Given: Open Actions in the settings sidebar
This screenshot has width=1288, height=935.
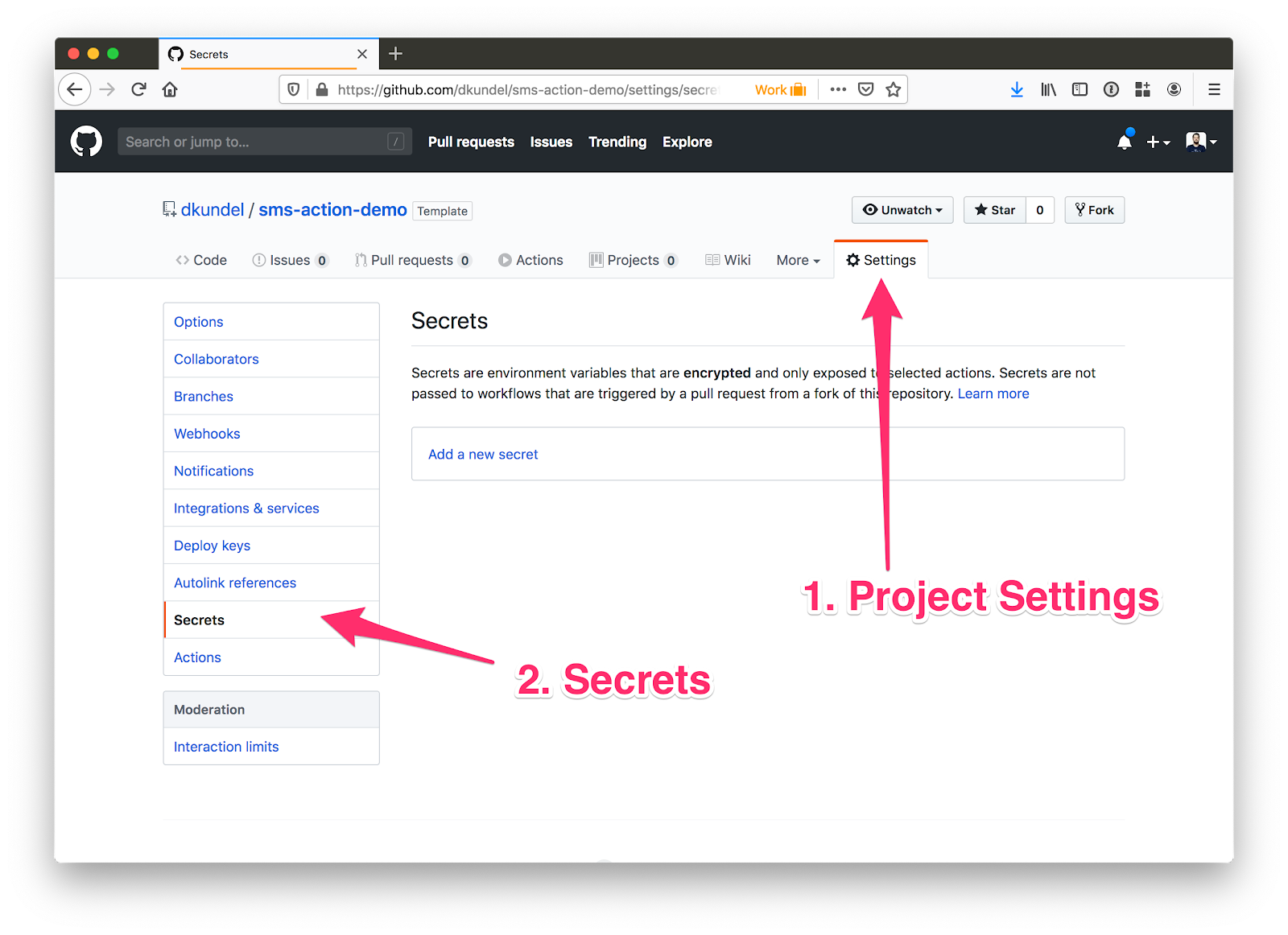Looking at the screenshot, I should click(x=271, y=657).
